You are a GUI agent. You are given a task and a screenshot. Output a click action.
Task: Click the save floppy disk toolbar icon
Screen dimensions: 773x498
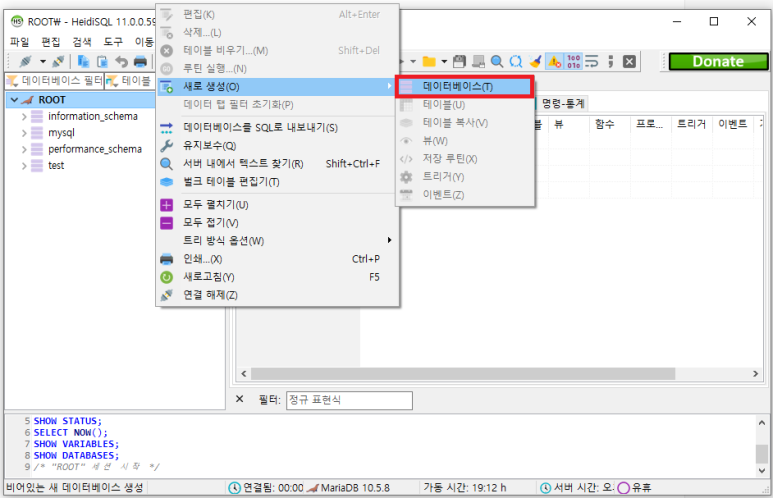point(459,62)
